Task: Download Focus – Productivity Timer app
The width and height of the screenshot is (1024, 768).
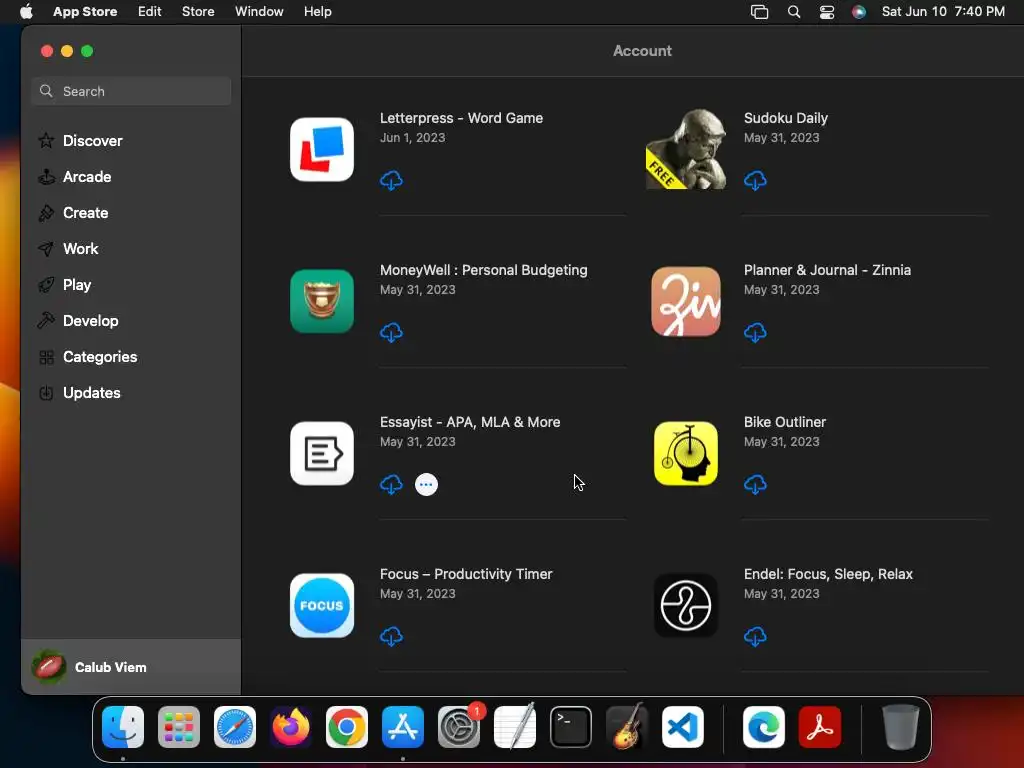Action: click(391, 637)
